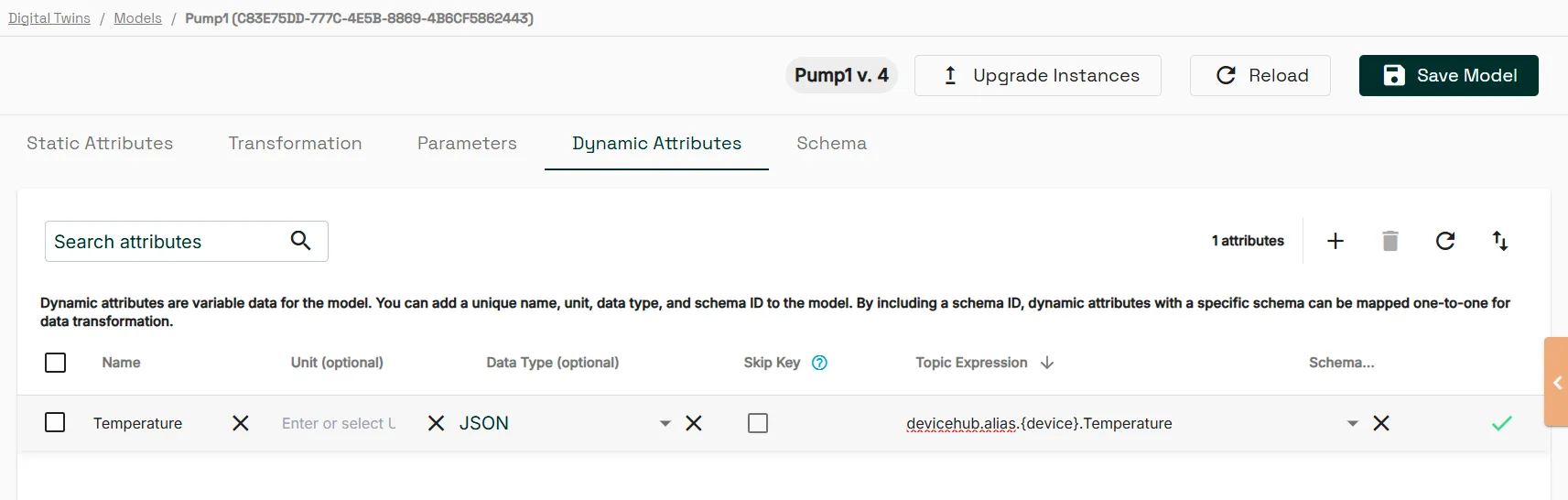Image resolution: width=1568 pixels, height=500 pixels.
Task: Switch to the Static Attributes tab
Action: [x=100, y=144]
